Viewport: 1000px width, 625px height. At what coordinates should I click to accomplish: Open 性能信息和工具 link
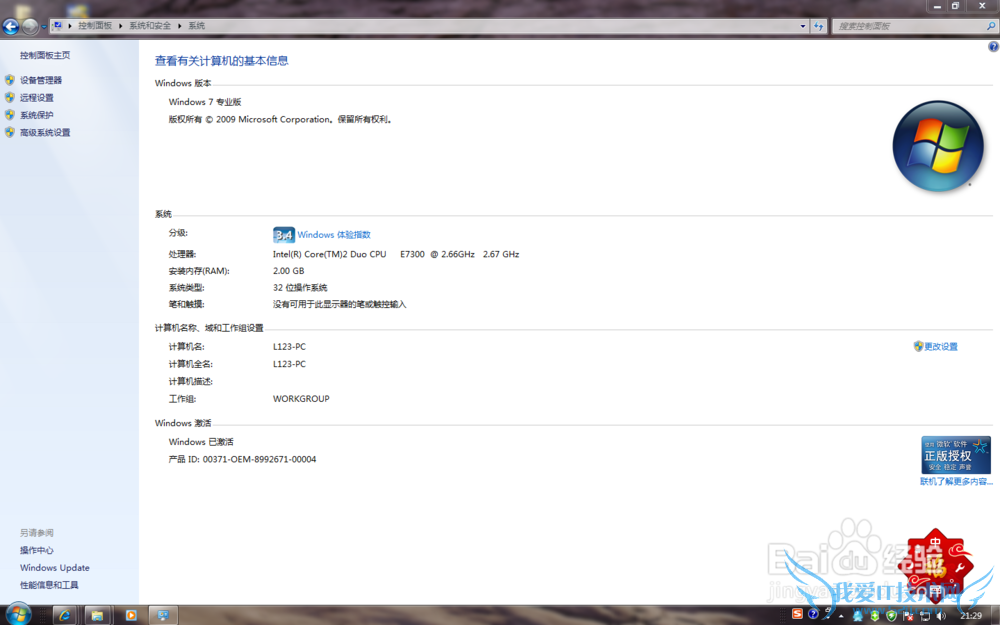click(x=49, y=585)
